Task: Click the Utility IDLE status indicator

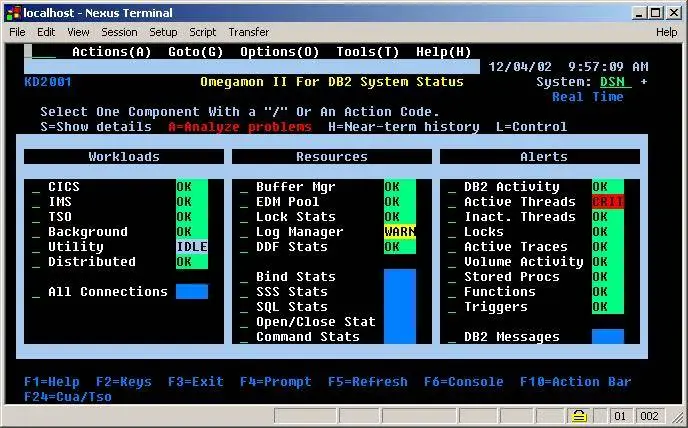Action: [x=192, y=247]
